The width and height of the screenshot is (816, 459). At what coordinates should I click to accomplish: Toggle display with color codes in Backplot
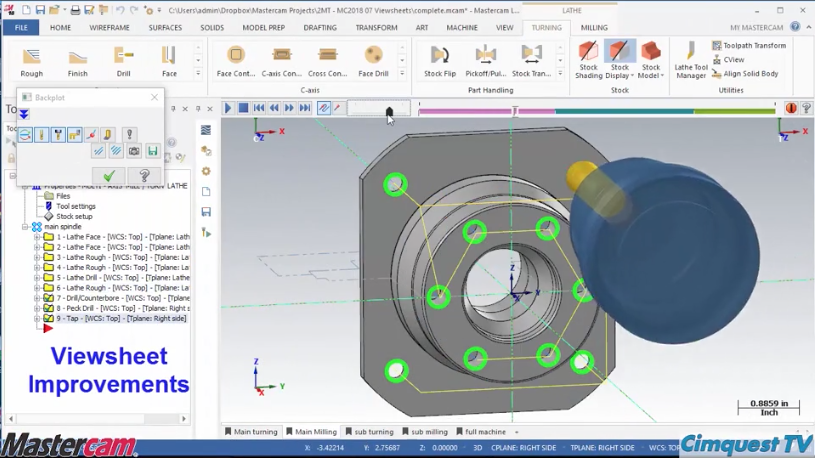[x=25, y=135]
